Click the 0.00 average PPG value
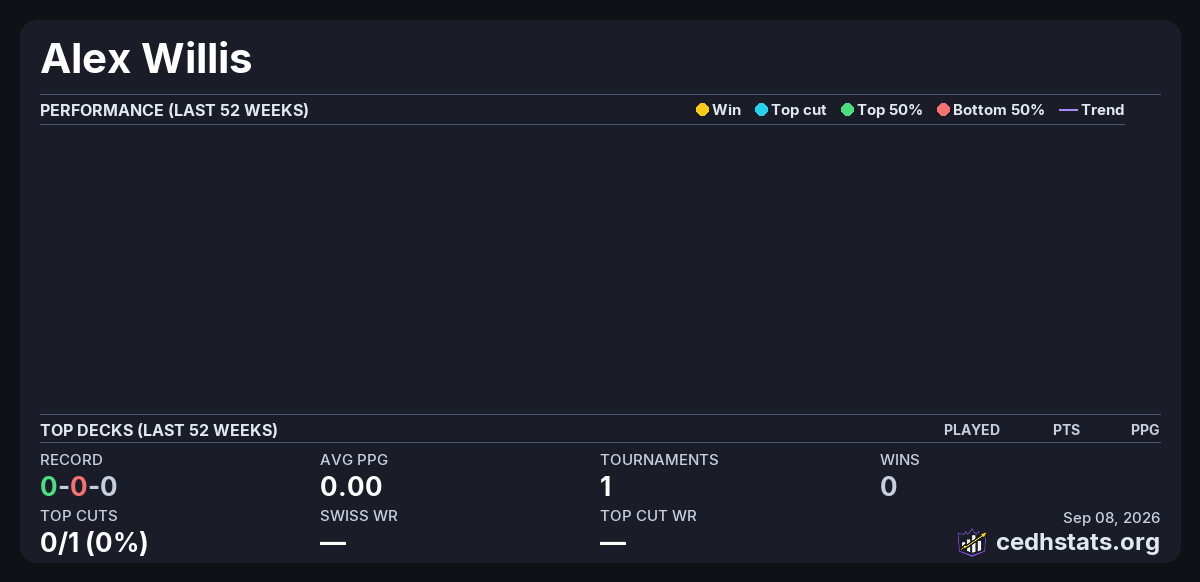The image size is (1200, 582). click(x=351, y=487)
